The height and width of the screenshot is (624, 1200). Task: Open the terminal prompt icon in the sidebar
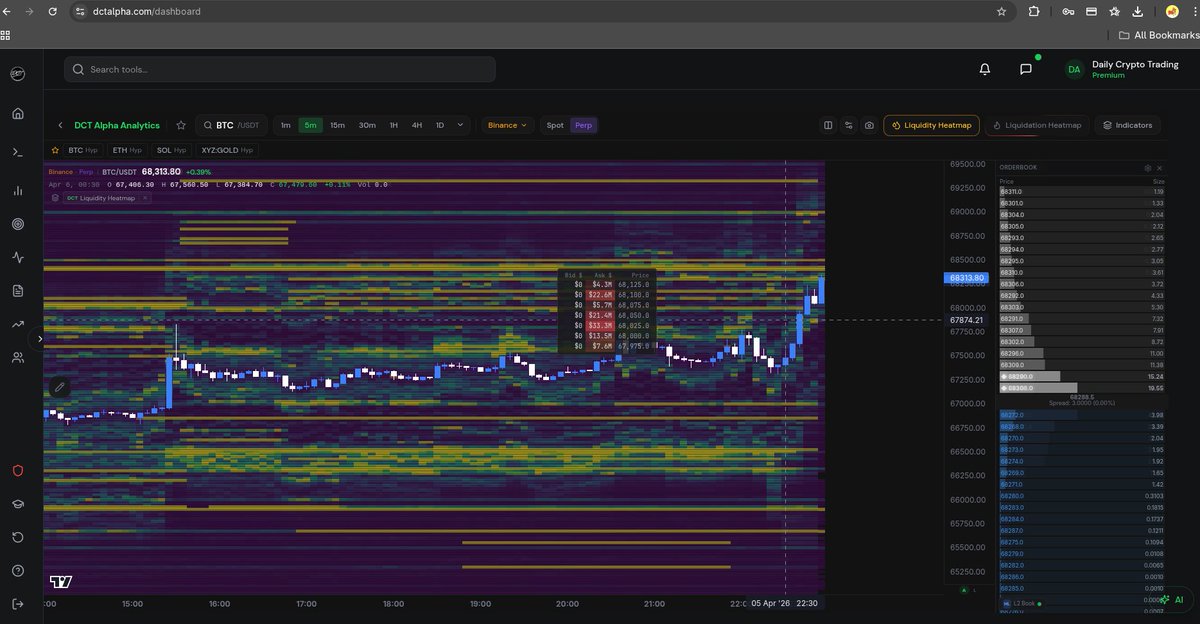pyautogui.click(x=17, y=152)
